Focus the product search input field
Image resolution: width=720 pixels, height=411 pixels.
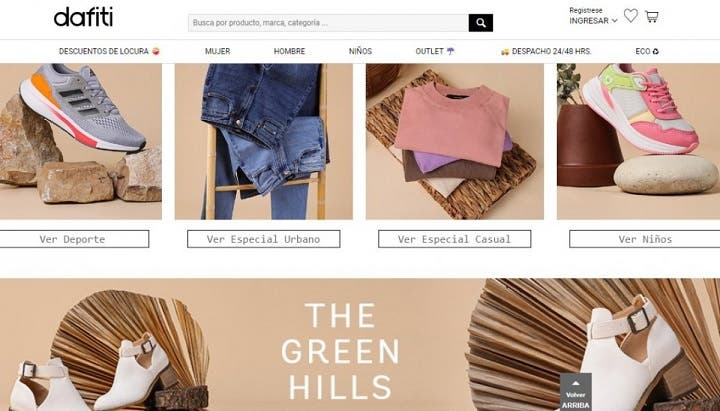pyautogui.click(x=328, y=23)
